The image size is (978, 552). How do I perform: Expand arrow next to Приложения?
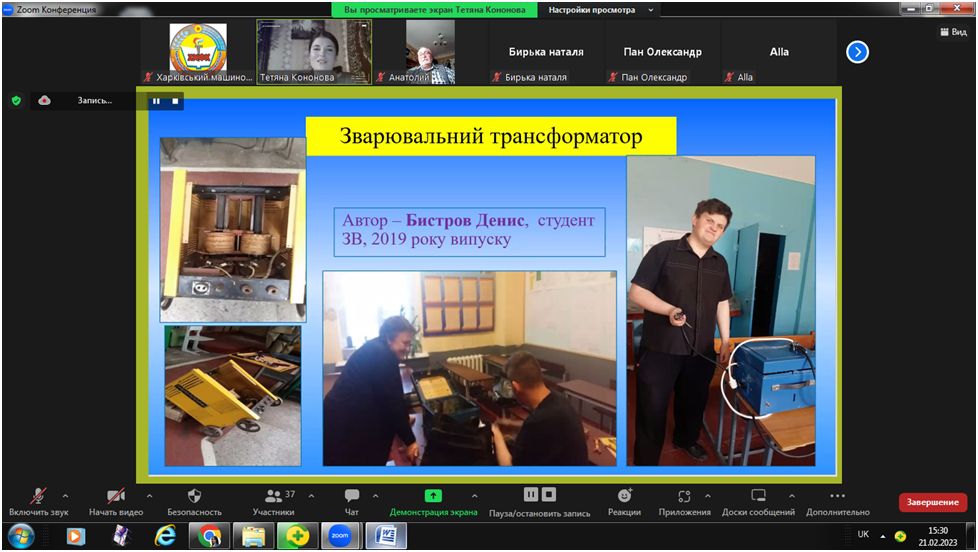(x=708, y=496)
